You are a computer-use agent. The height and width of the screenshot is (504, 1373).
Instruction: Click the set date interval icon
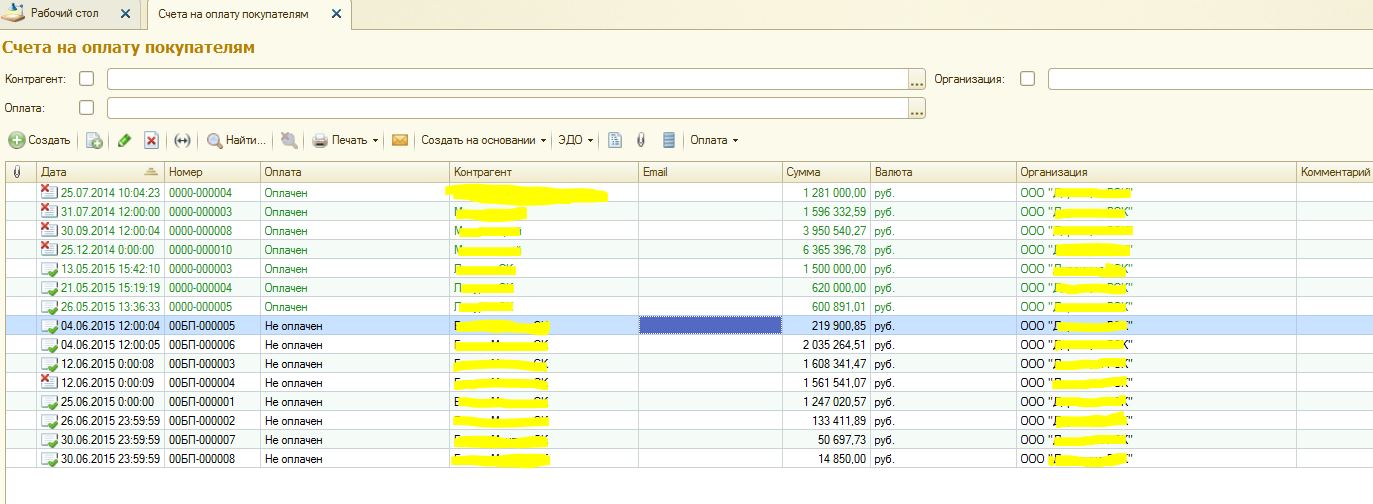coord(182,141)
